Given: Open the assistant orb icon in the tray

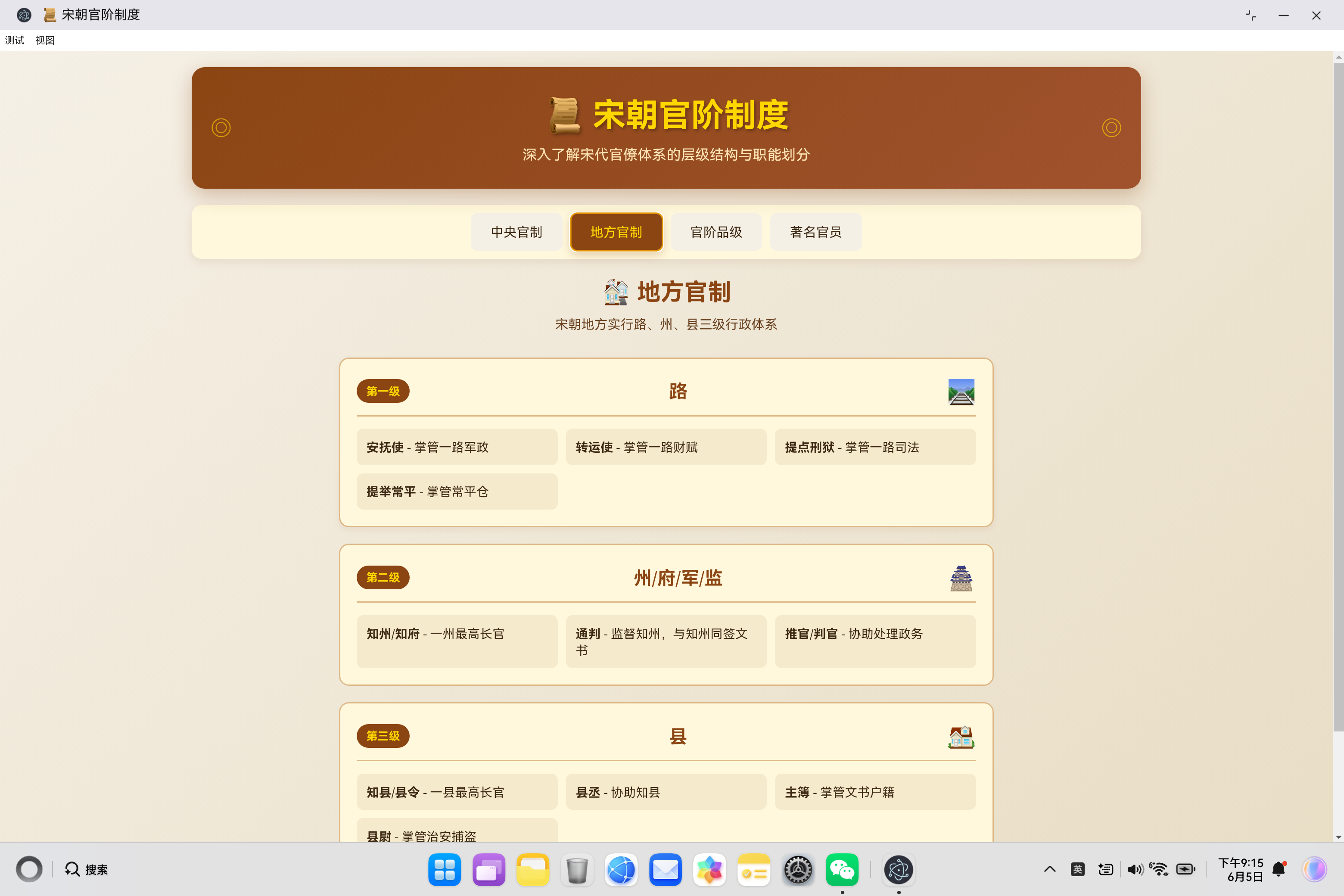Looking at the screenshot, I should coord(1314,869).
